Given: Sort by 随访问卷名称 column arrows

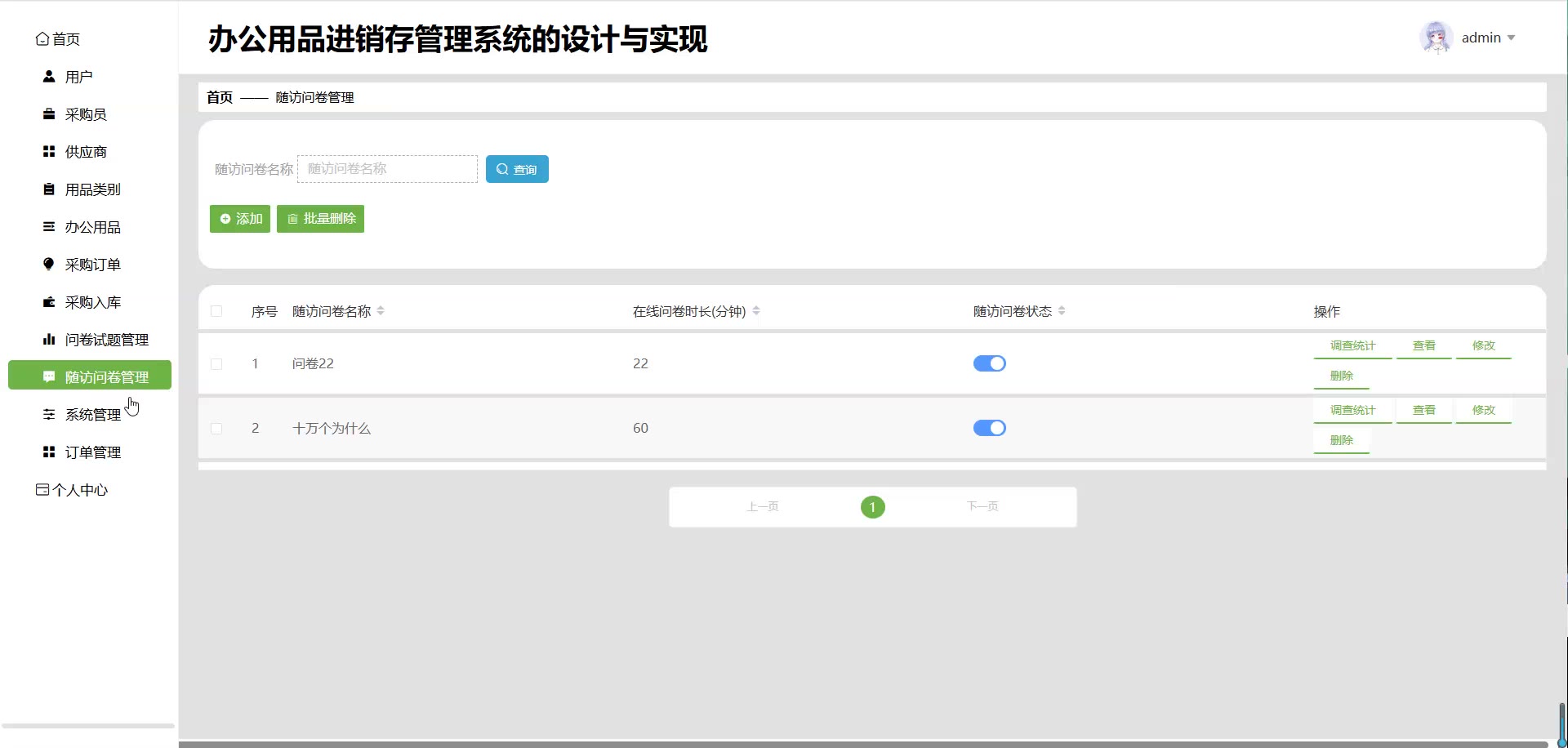Looking at the screenshot, I should pyautogui.click(x=381, y=311).
